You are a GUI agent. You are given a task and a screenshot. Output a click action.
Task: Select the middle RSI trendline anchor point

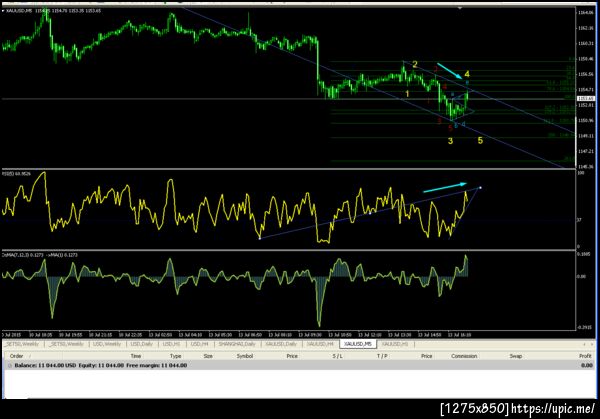(x=370, y=213)
